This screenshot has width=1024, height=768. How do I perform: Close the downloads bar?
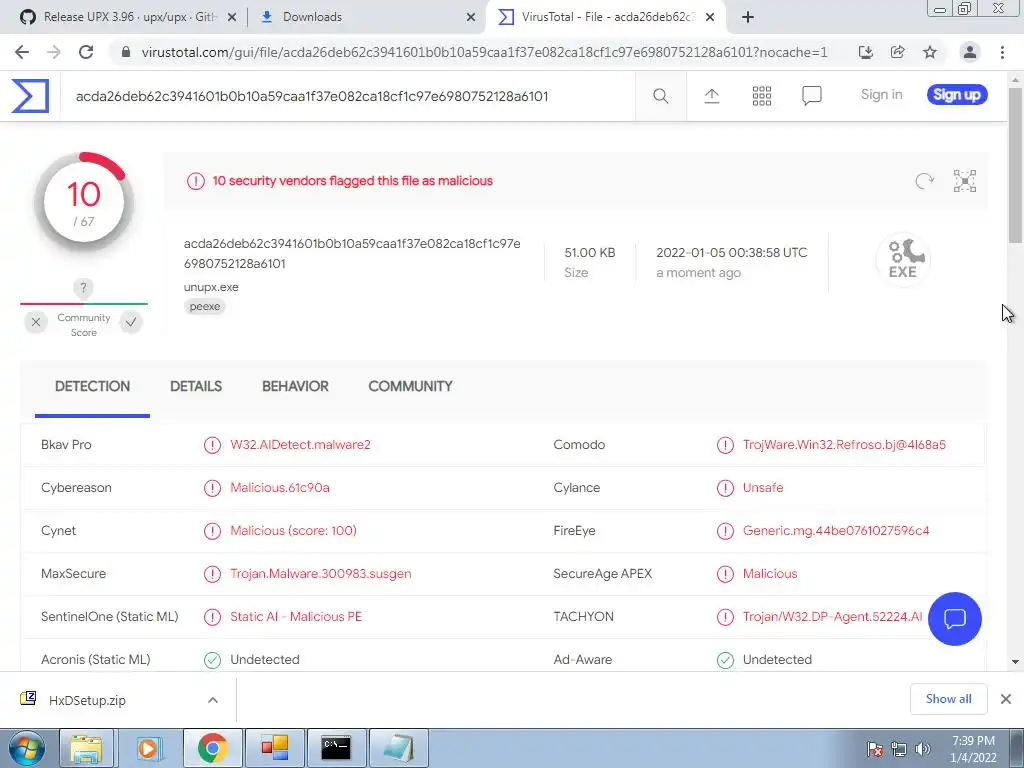[x=1006, y=699]
